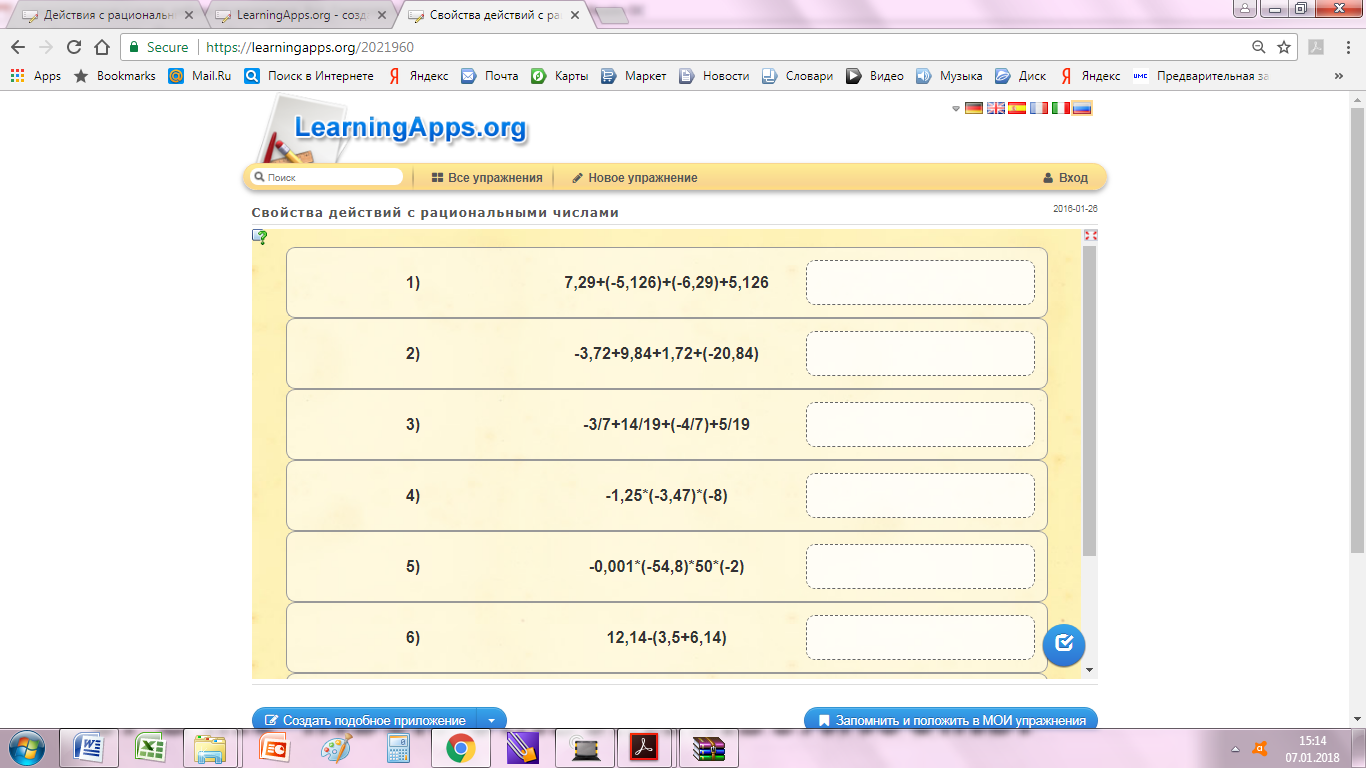Click answer box for -3,72+9,84+1,72+(-20,84)
The height and width of the screenshot is (768, 1366).
pyautogui.click(x=920, y=353)
